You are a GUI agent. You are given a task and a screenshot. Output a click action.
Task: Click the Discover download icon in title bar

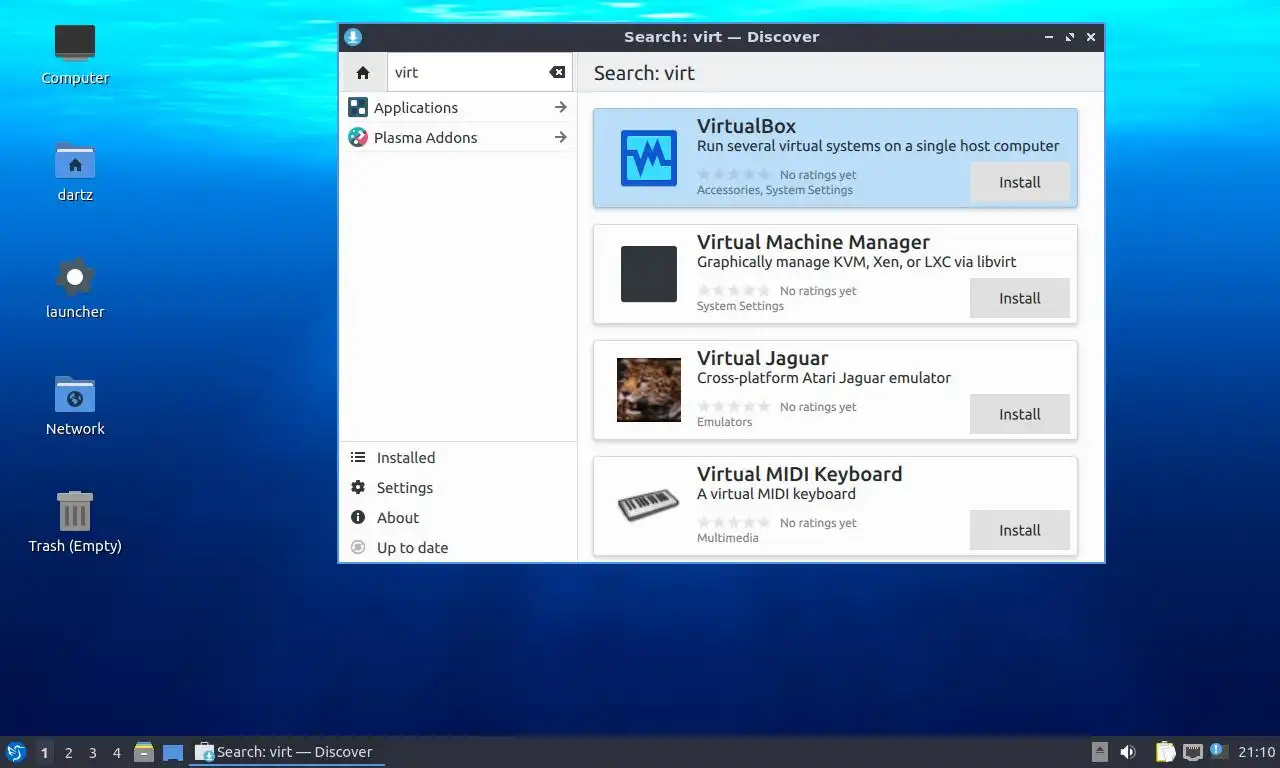pos(352,37)
